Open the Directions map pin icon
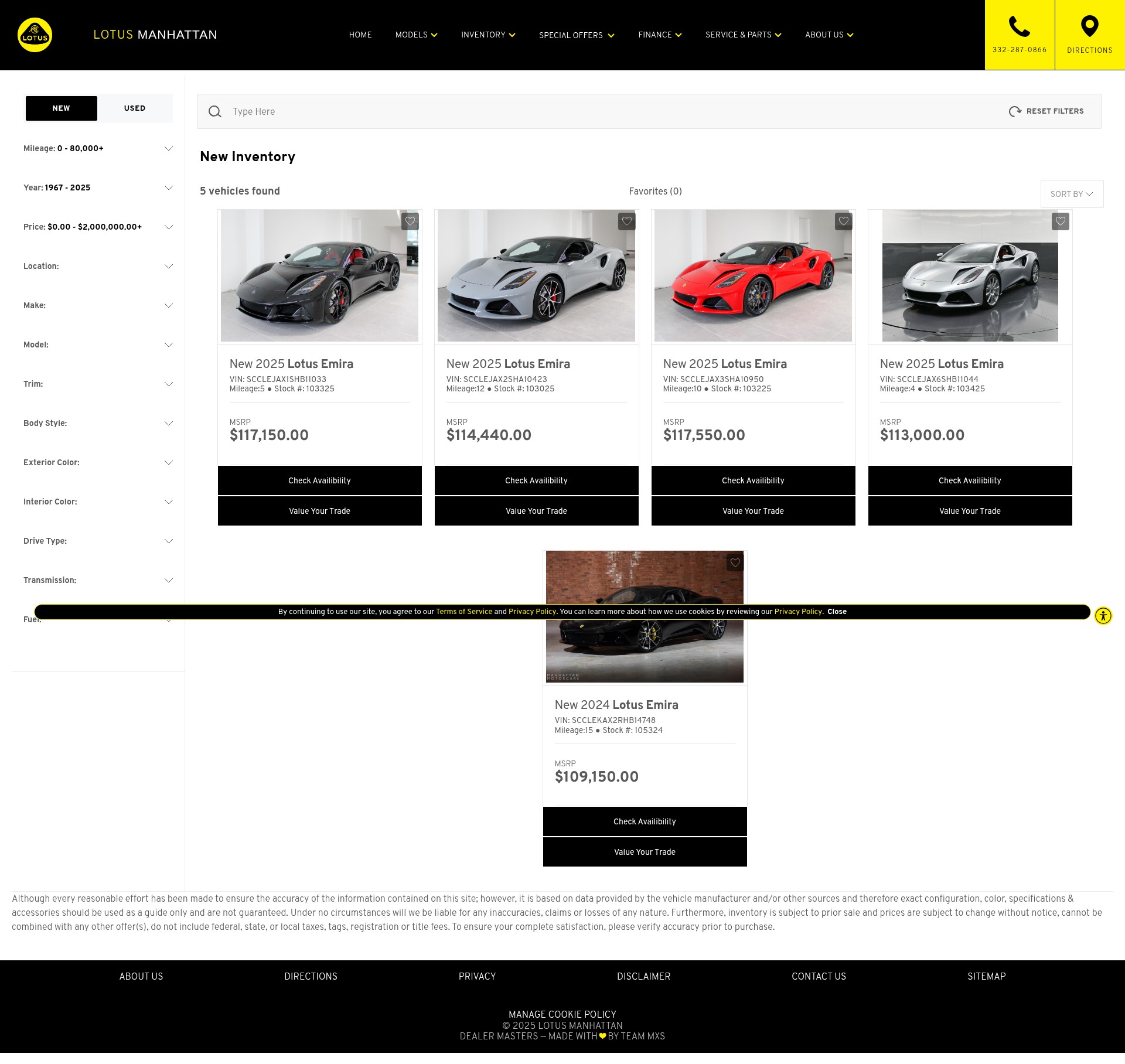This screenshot has width=1125, height=1064. click(x=1089, y=26)
